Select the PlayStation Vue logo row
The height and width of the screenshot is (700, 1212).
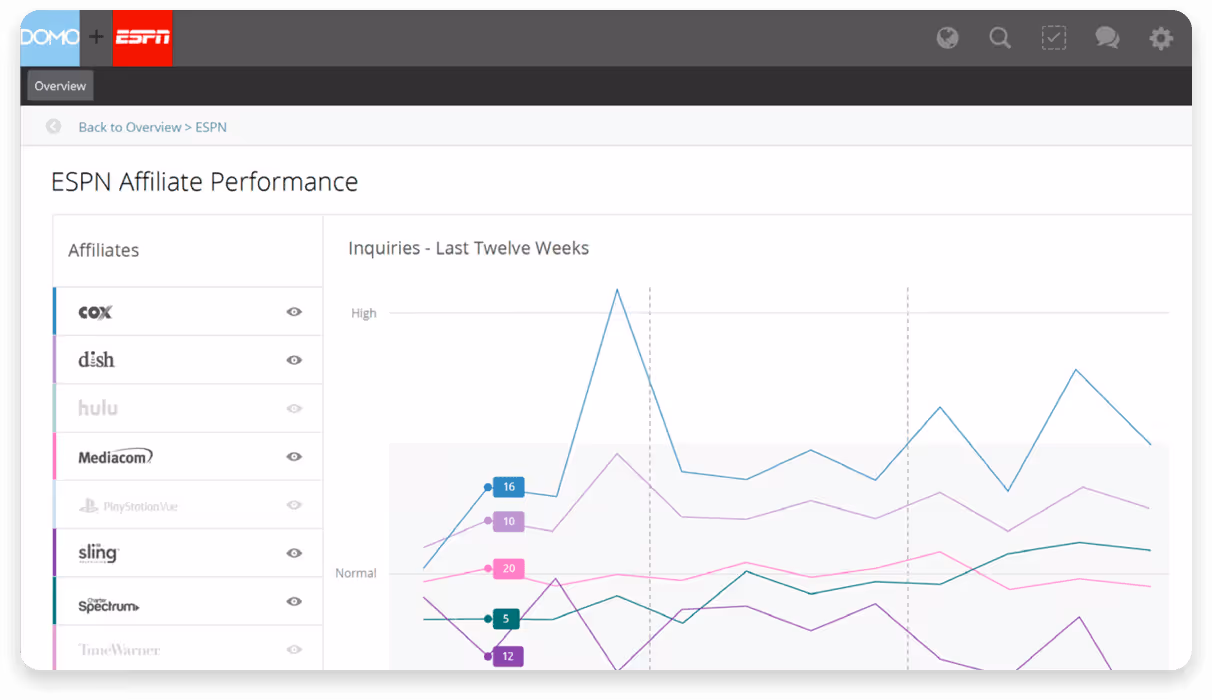[188, 505]
